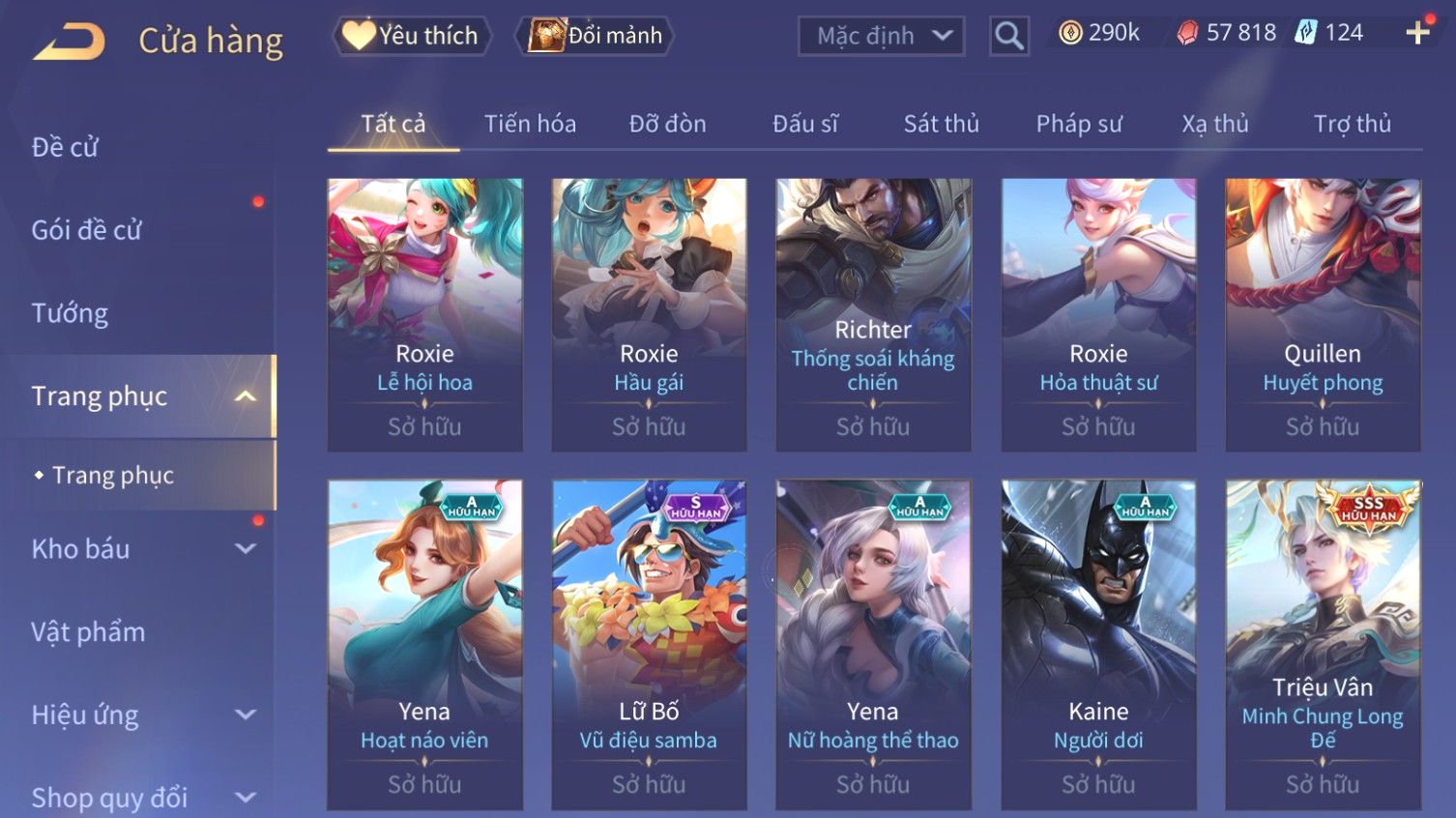This screenshot has width=1456, height=818.
Task: Switch to the Pháp sư tab
Action: click(x=1079, y=124)
